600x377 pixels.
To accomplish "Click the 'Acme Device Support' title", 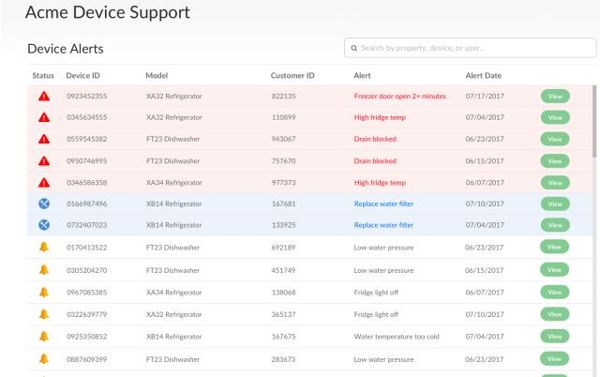I will pos(108,12).
